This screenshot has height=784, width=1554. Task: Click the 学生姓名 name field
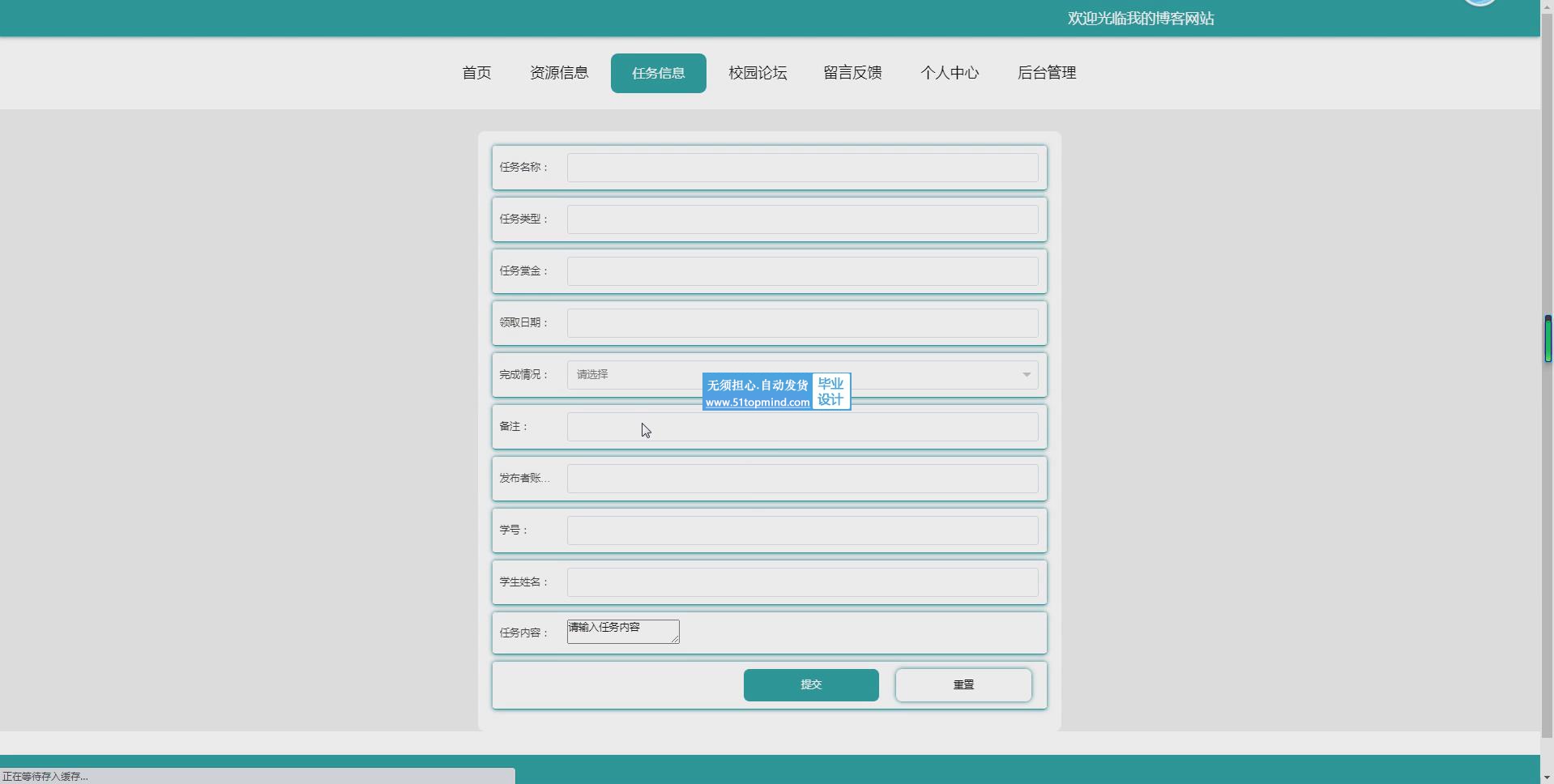click(802, 582)
